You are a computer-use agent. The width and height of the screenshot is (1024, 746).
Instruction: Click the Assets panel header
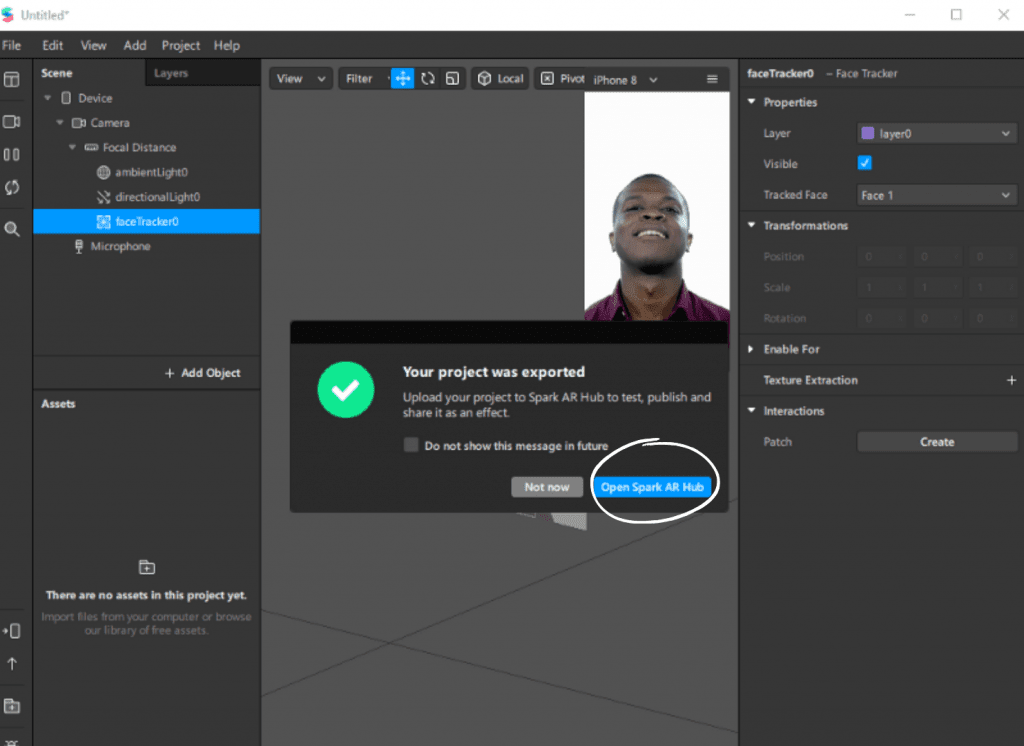[58, 404]
